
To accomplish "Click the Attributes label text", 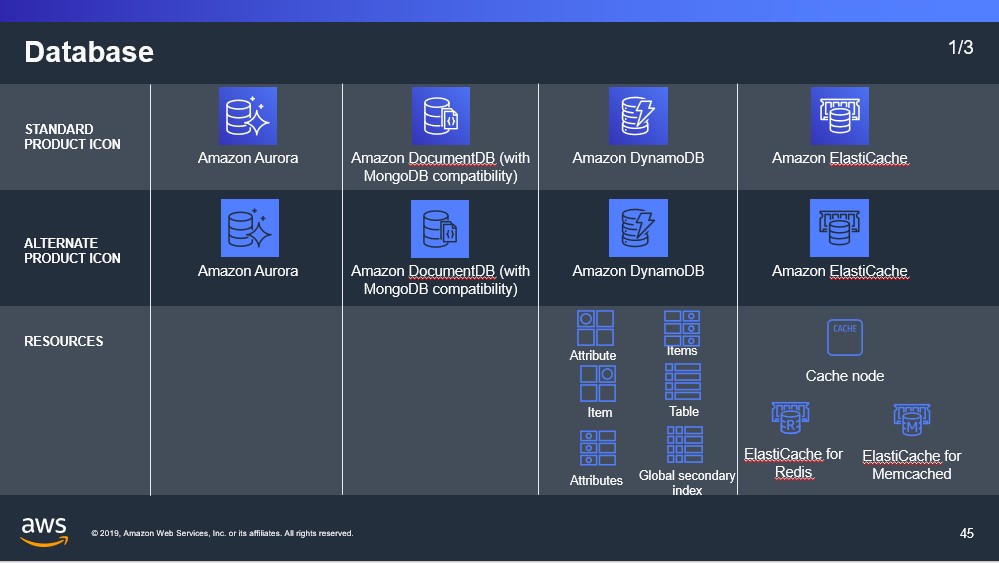I will tap(596, 480).
